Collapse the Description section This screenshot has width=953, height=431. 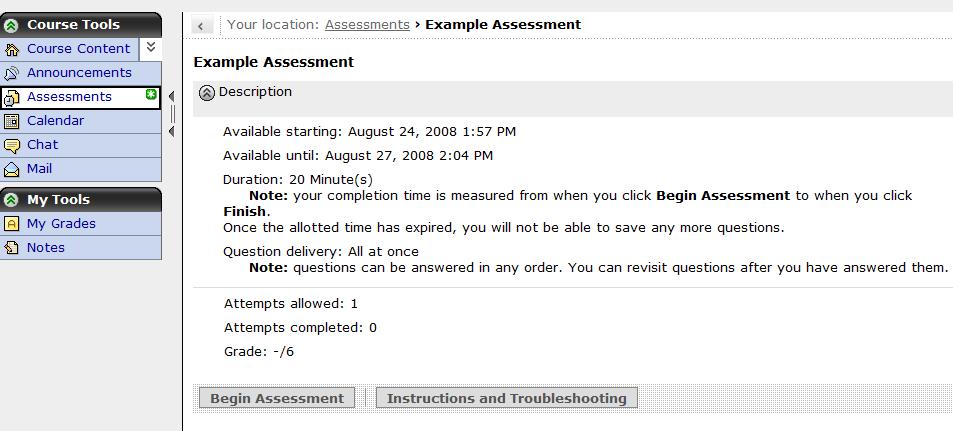coord(207,93)
